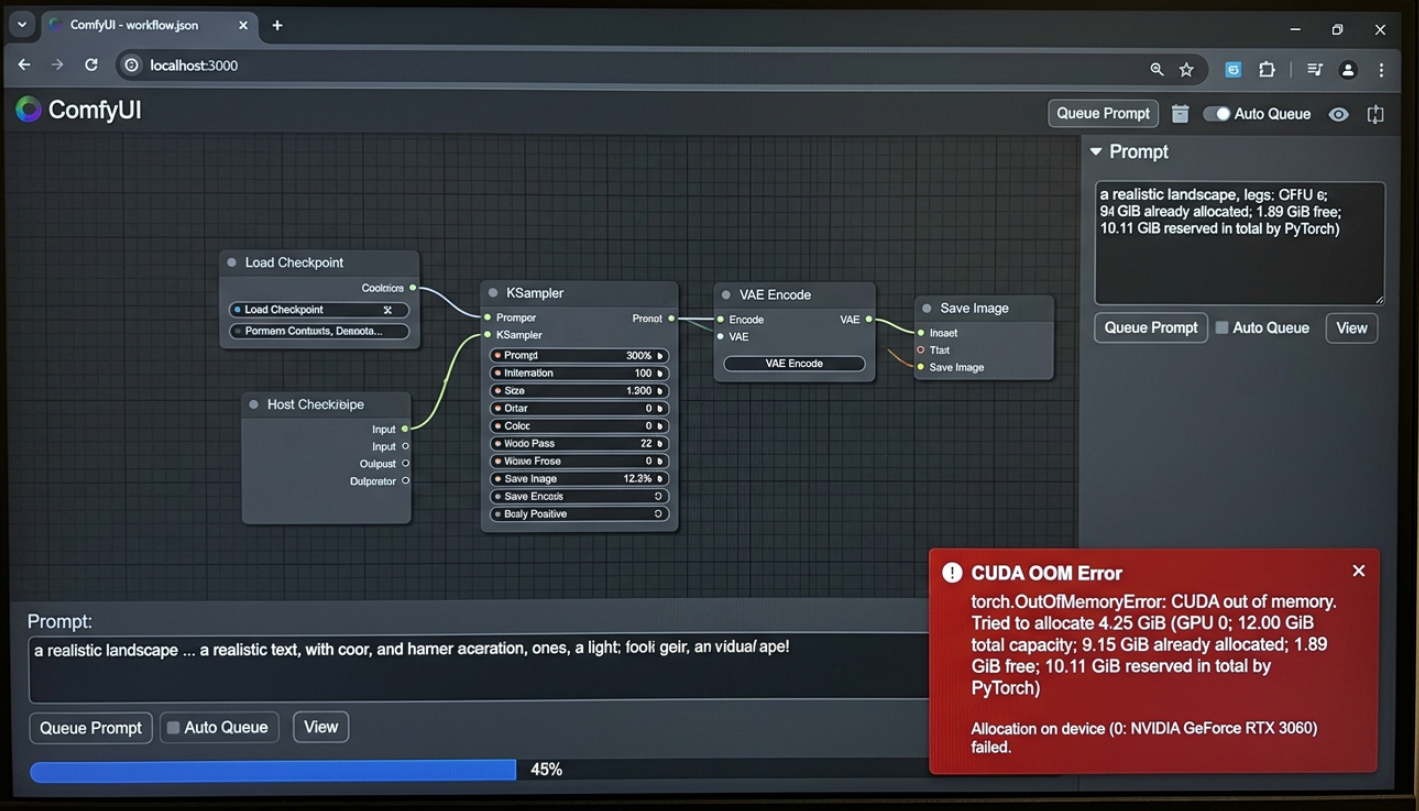Open the queue history trash icon beside top Queue Prompt
This screenshot has width=1419, height=811.
tap(1180, 114)
